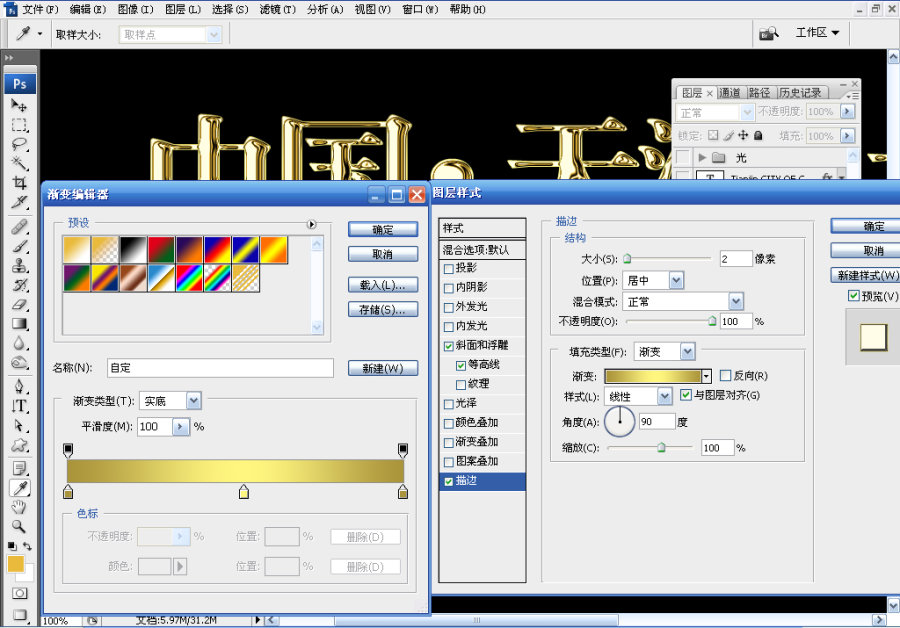This screenshot has height=628, width=900.
Task: Select the Crop tool
Action: [19, 183]
